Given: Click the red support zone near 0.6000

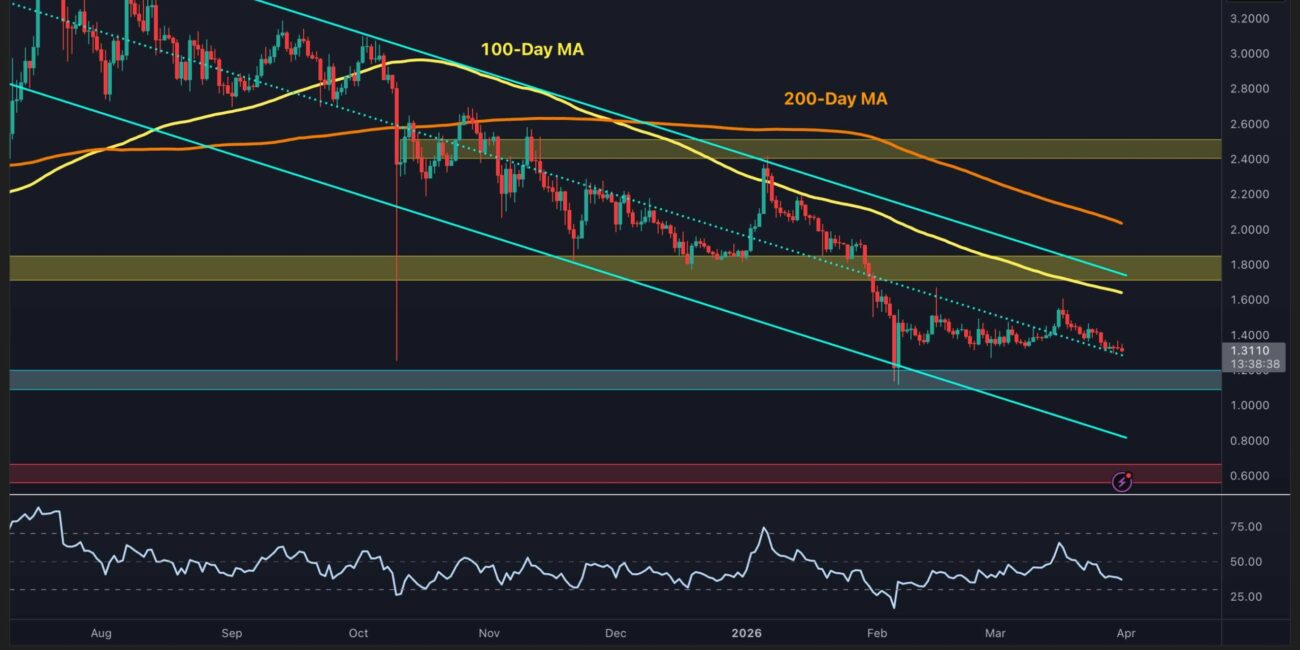Looking at the screenshot, I should click(x=600, y=473).
